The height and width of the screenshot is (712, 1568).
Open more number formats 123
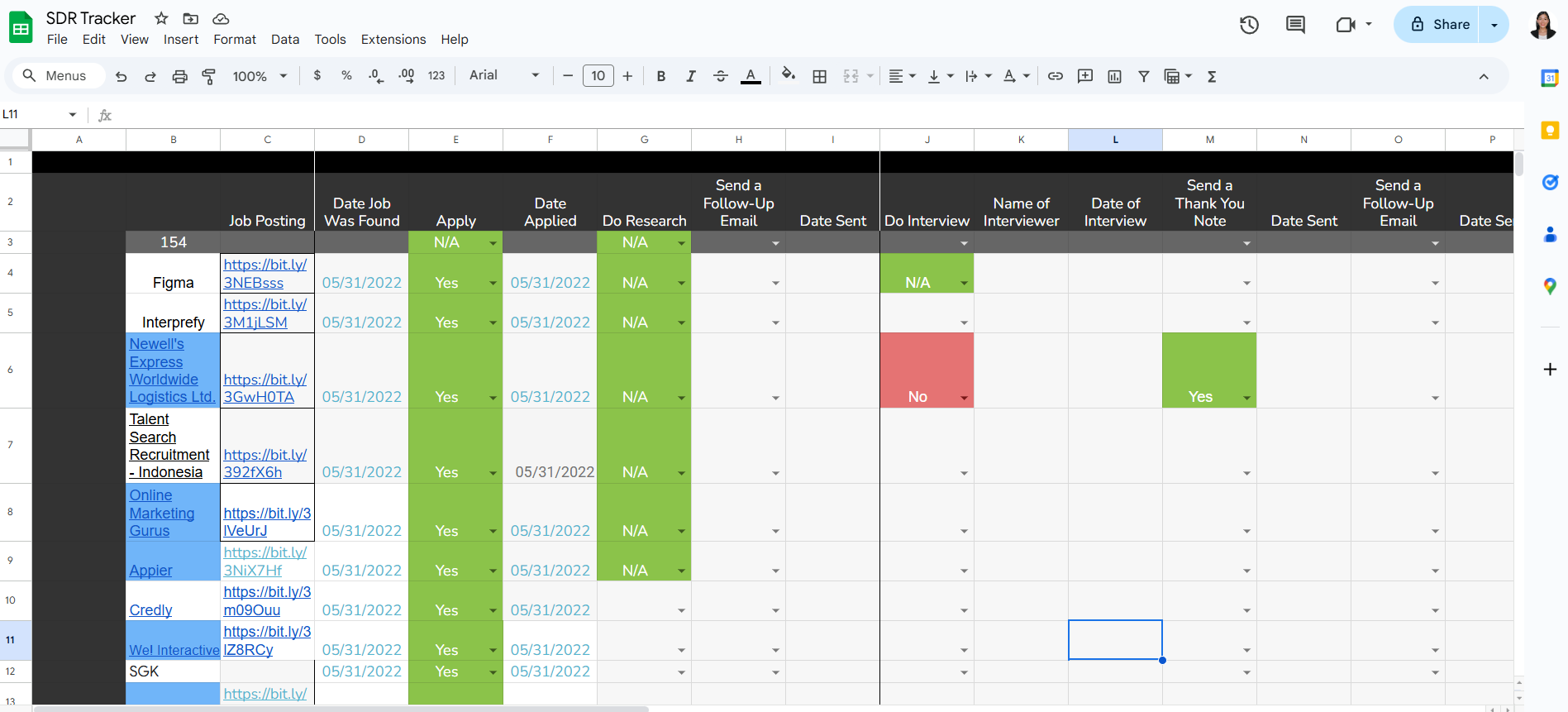(436, 76)
